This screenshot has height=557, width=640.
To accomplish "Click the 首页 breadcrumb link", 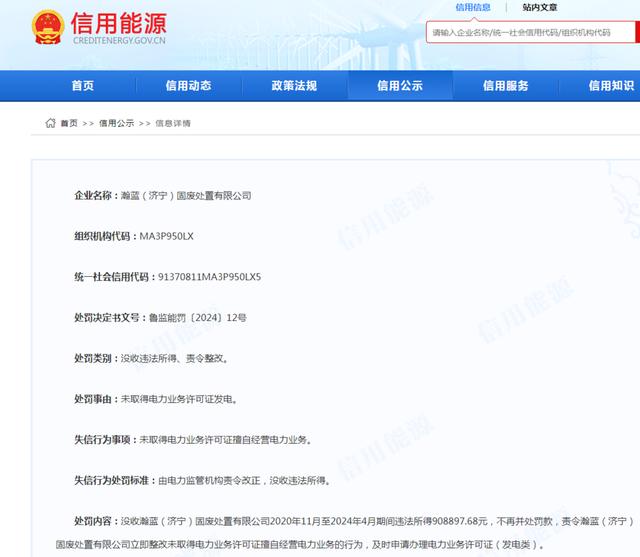I will (x=68, y=123).
